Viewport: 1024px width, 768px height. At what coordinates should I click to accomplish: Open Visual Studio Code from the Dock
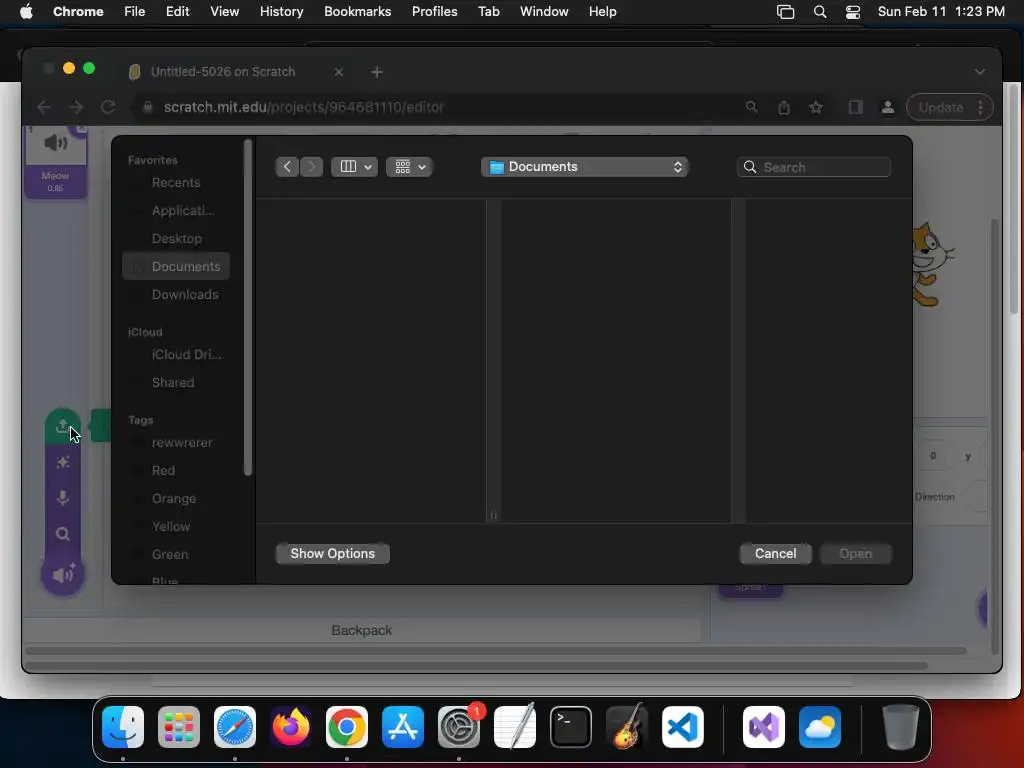(682, 727)
